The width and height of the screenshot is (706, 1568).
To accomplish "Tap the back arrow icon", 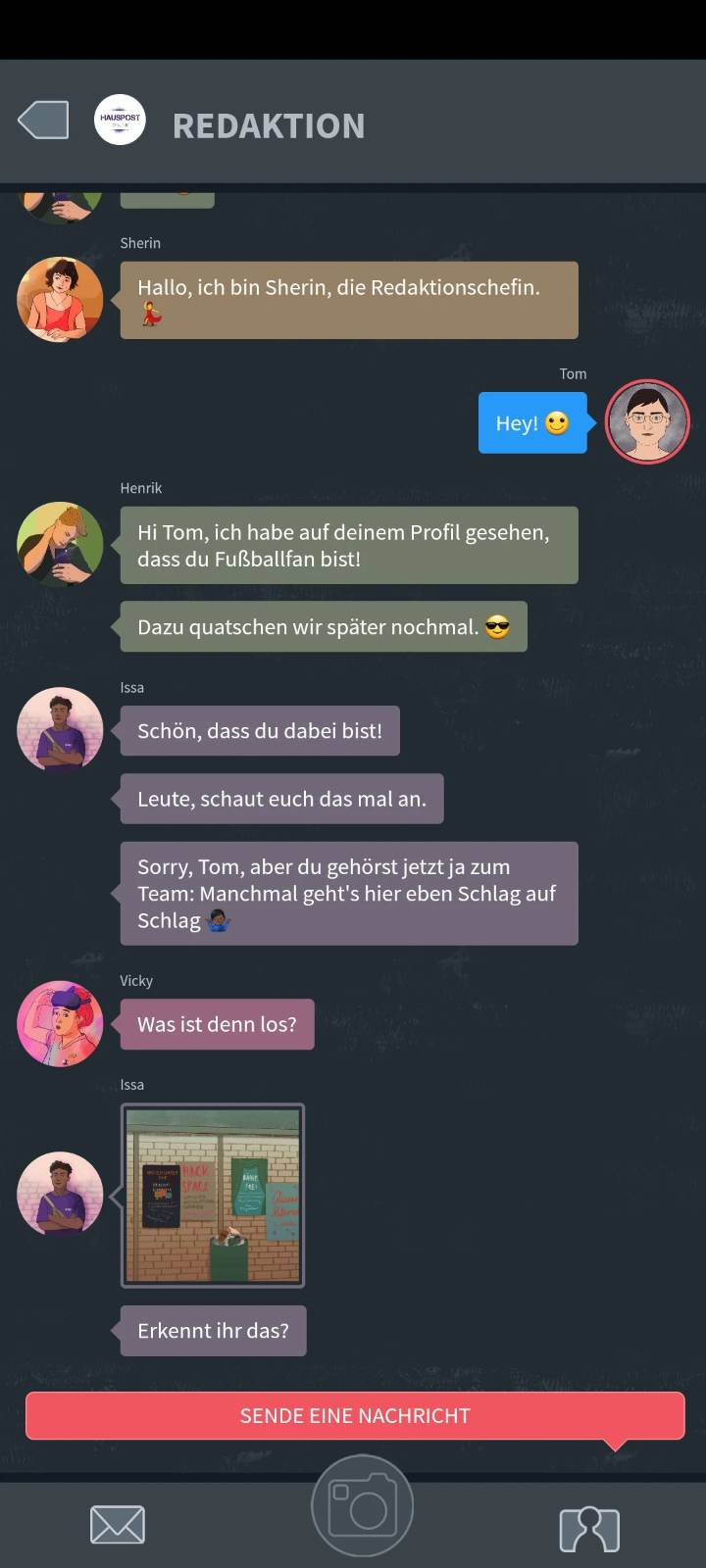I will click(x=43, y=121).
